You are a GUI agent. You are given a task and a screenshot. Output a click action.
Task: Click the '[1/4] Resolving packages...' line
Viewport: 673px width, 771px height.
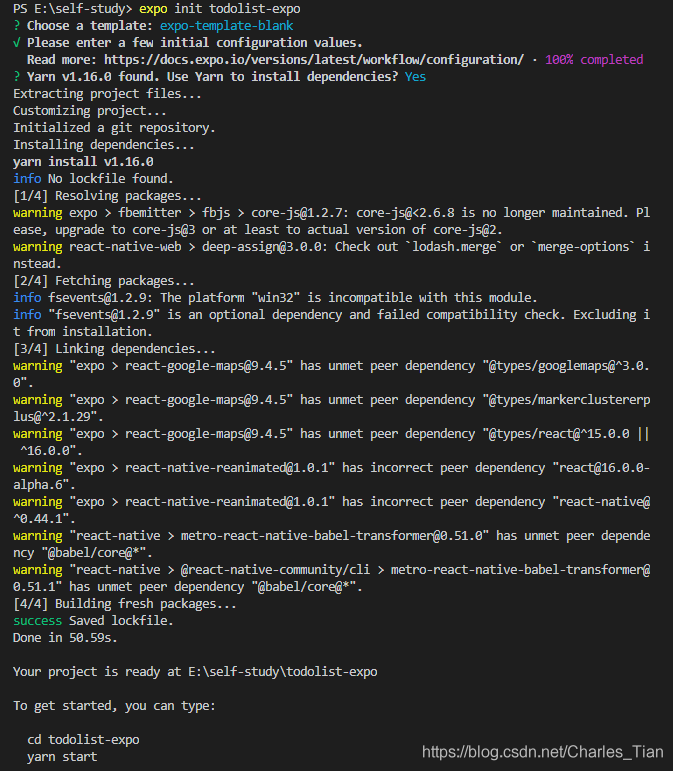107,196
